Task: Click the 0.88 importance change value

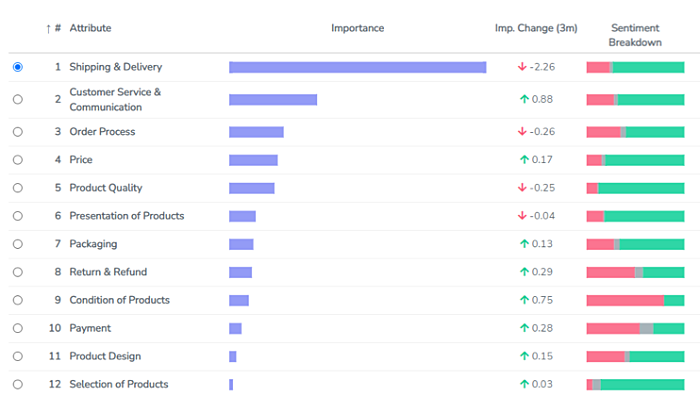Action: (542, 99)
